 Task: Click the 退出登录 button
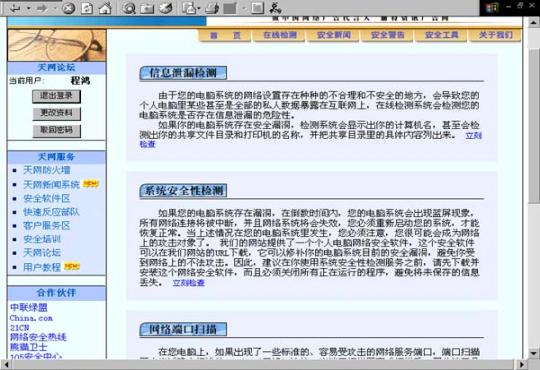[56, 96]
